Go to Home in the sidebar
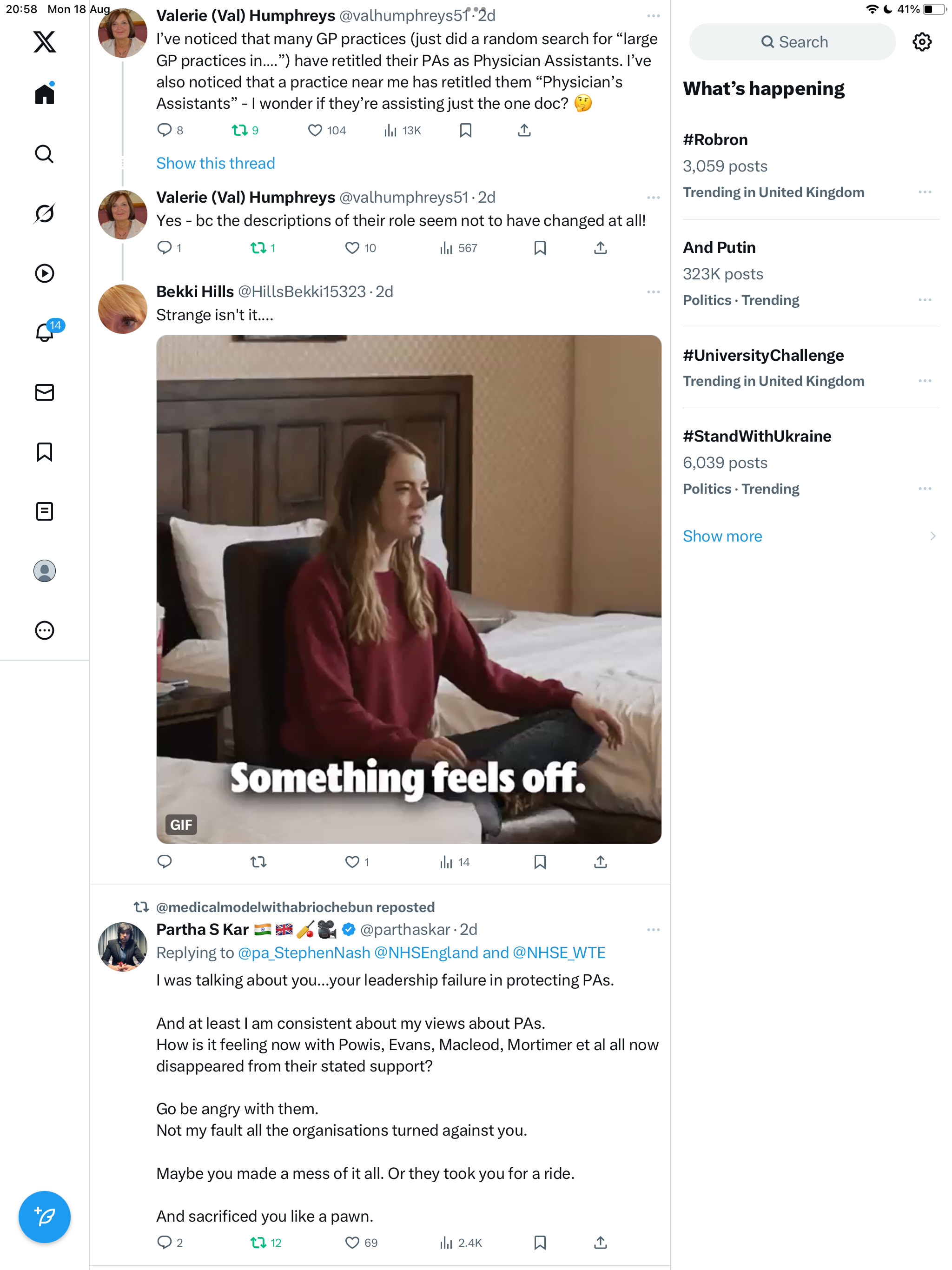952x1270 pixels. (44, 94)
